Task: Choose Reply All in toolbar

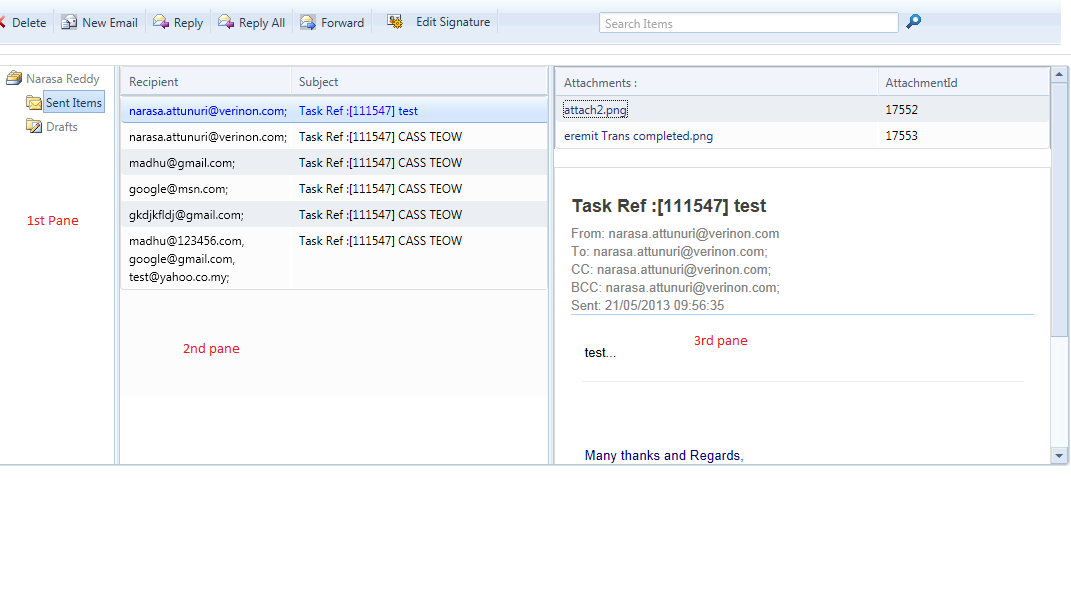Action: tap(252, 23)
